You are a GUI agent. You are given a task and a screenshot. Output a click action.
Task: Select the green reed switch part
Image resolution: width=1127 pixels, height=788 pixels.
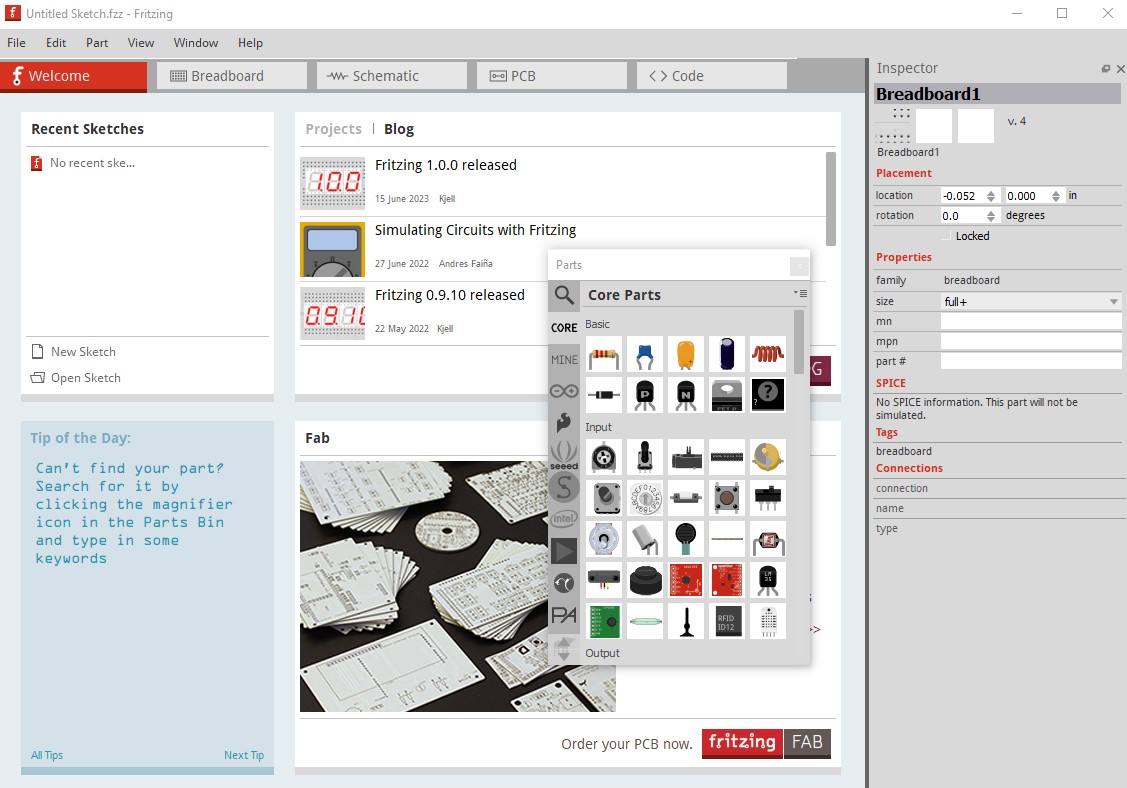[645, 621]
